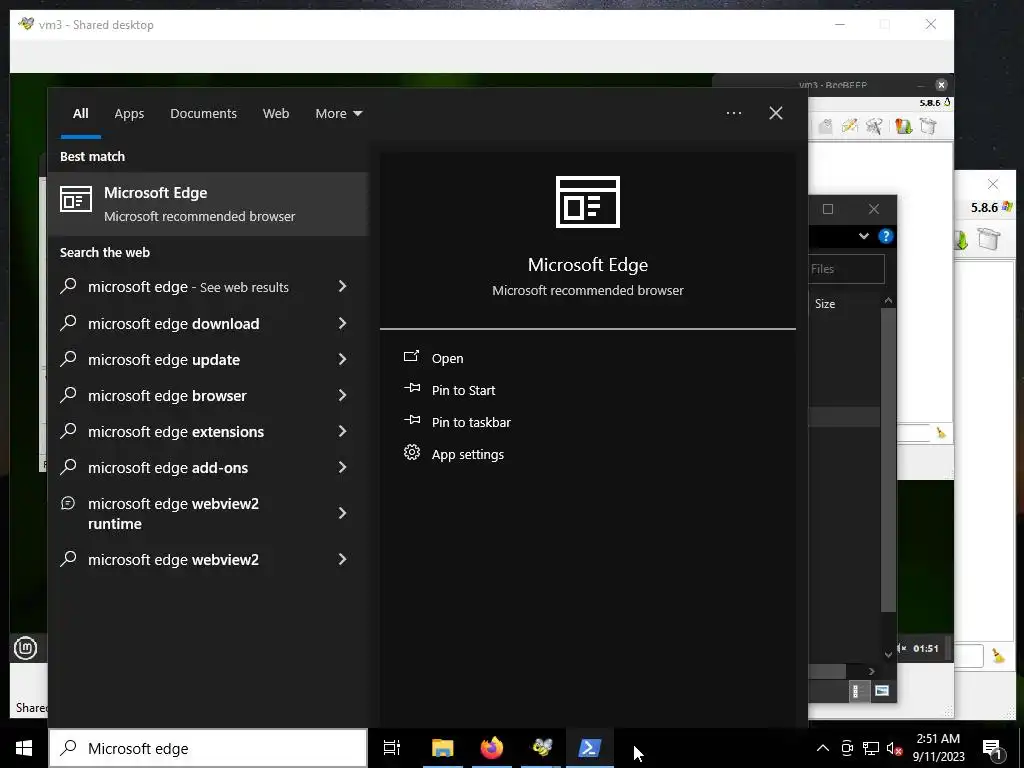This screenshot has width=1024, height=768.
Task: Open the Windows Start menu
Action: tap(24, 748)
